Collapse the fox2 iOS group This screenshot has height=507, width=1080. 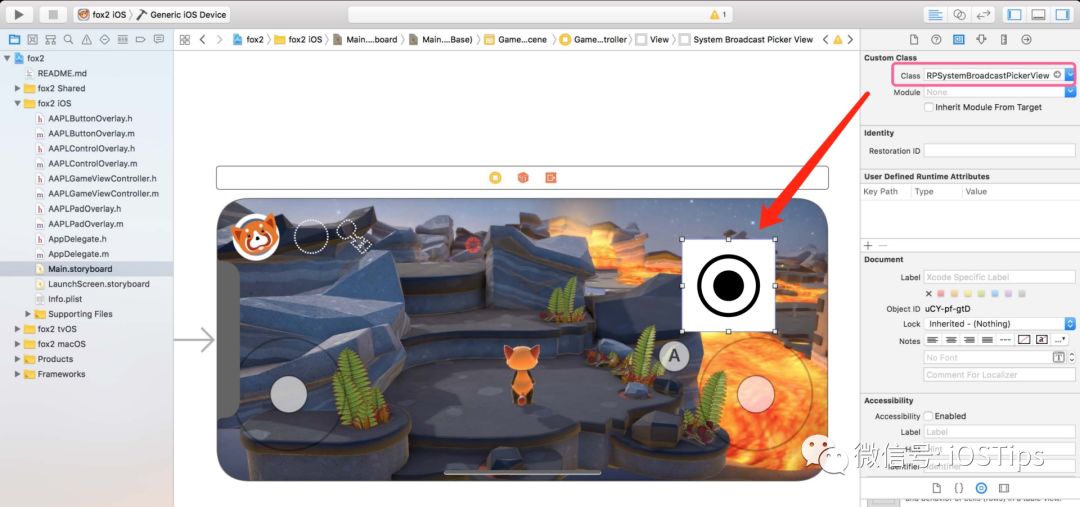(18, 103)
